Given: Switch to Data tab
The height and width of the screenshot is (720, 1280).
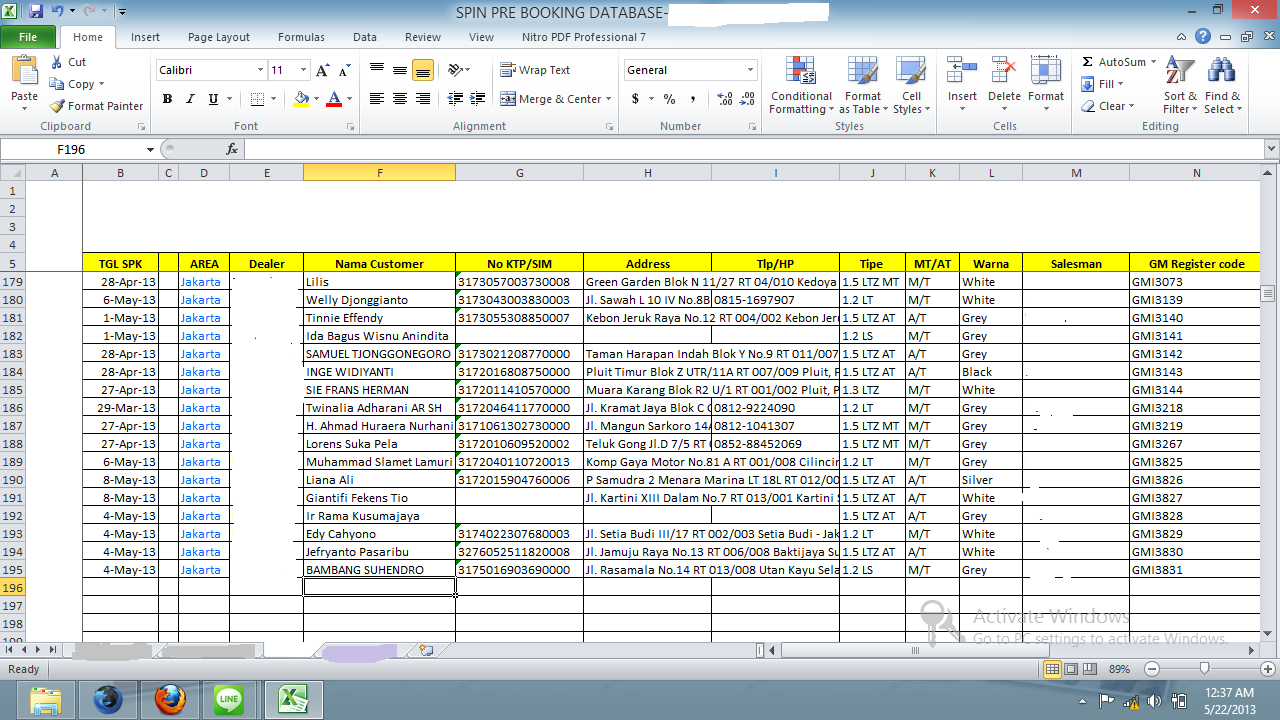Looking at the screenshot, I should coord(365,37).
